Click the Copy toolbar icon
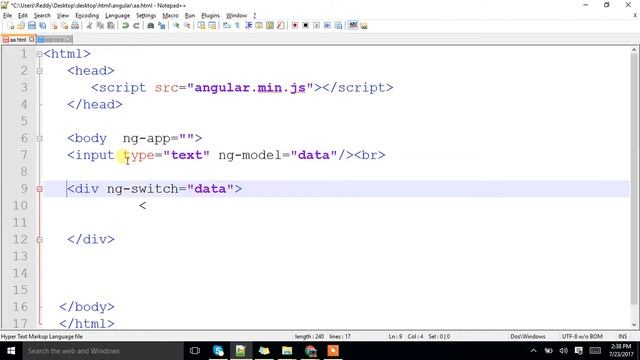This screenshot has height=360, width=640. point(100,26)
